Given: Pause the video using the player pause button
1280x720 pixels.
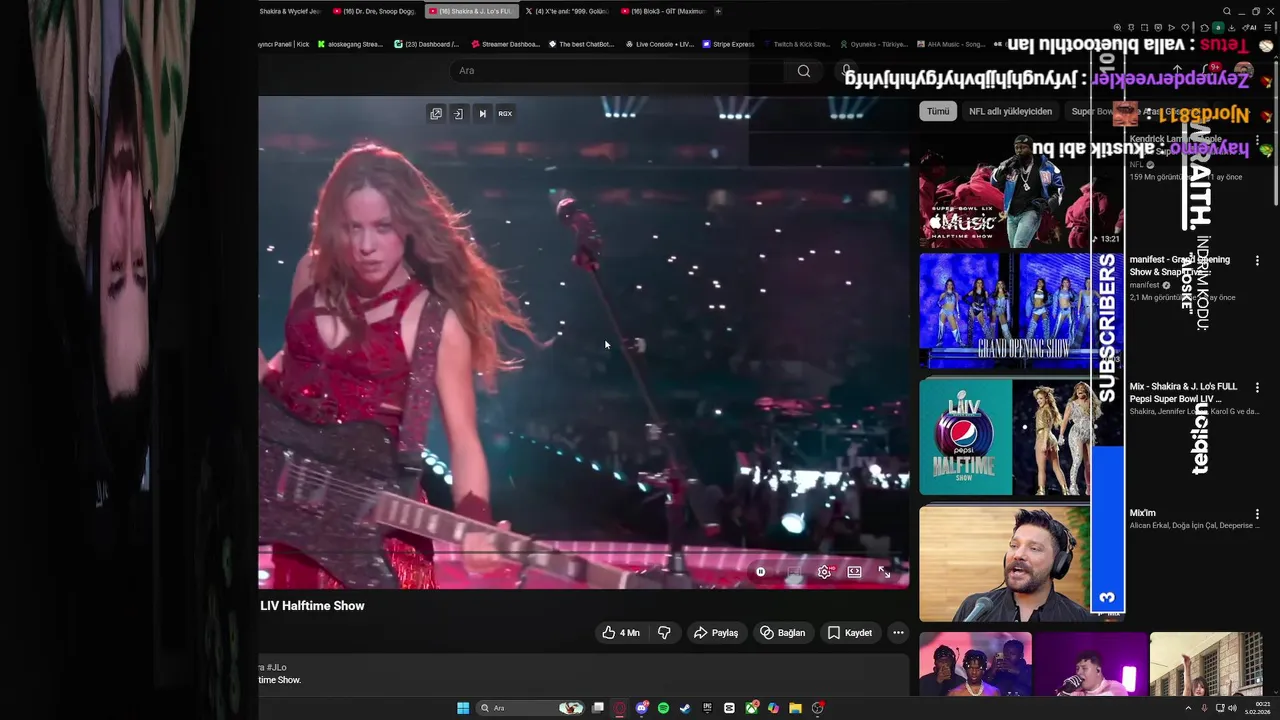Looking at the screenshot, I should [x=760, y=572].
